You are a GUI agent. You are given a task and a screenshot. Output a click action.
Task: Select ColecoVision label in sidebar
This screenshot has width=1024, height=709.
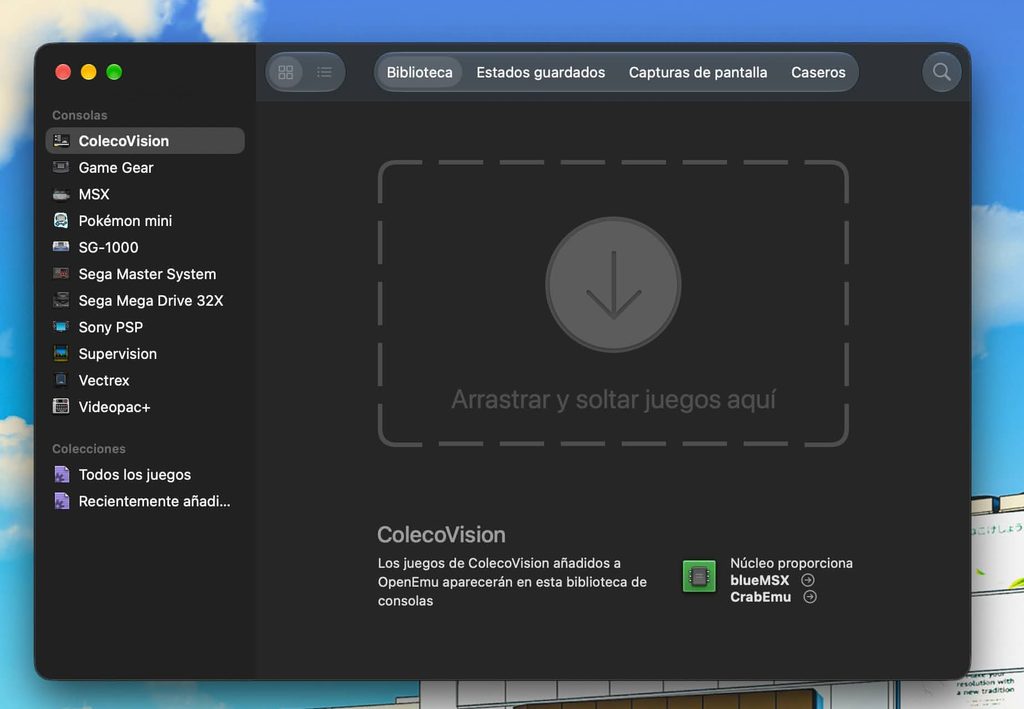coord(123,141)
